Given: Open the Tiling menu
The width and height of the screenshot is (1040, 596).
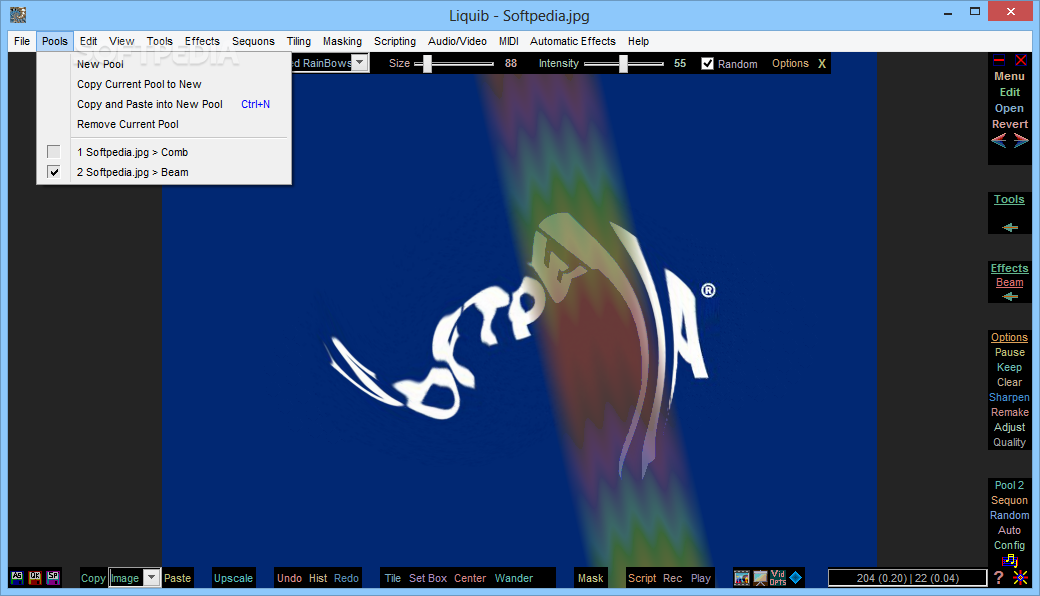Looking at the screenshot, I should coord(298,41).
